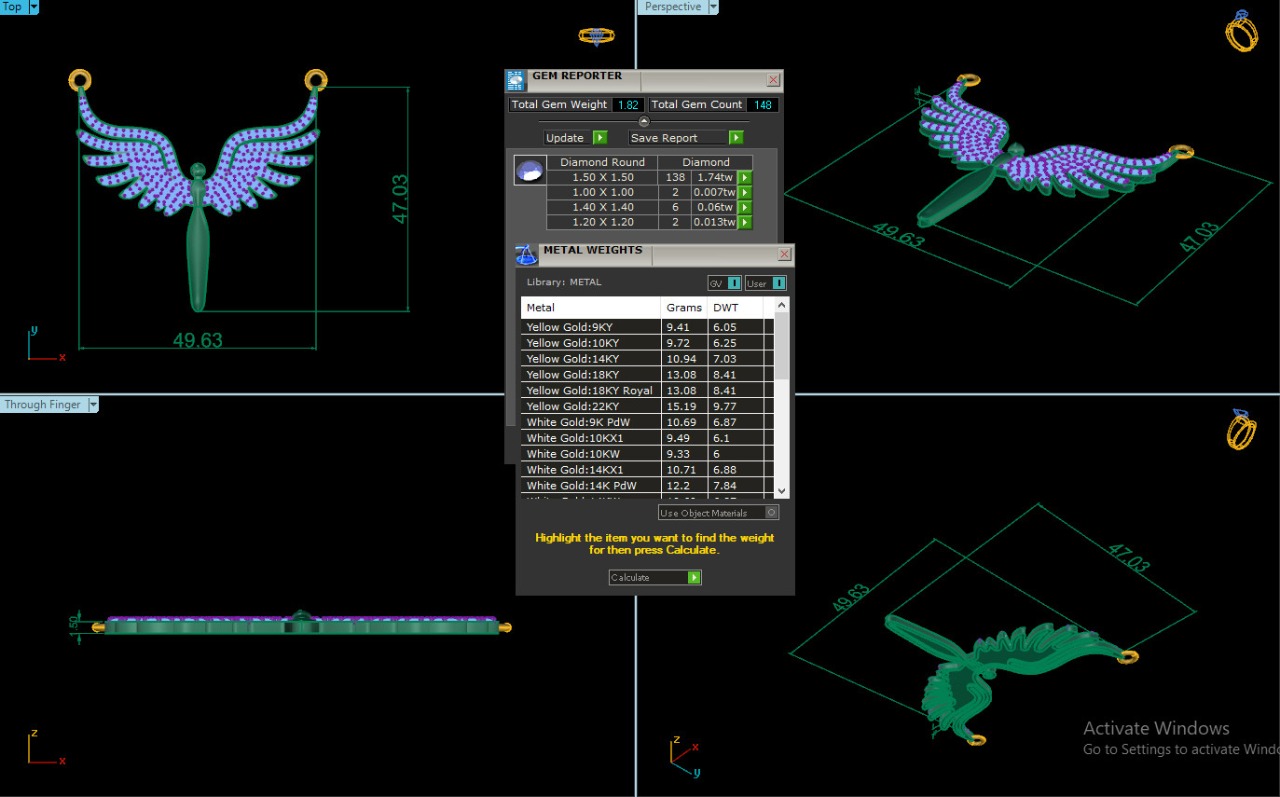
Task: Open the Top viewport dropdown arrow
Action: coord(34,7)
